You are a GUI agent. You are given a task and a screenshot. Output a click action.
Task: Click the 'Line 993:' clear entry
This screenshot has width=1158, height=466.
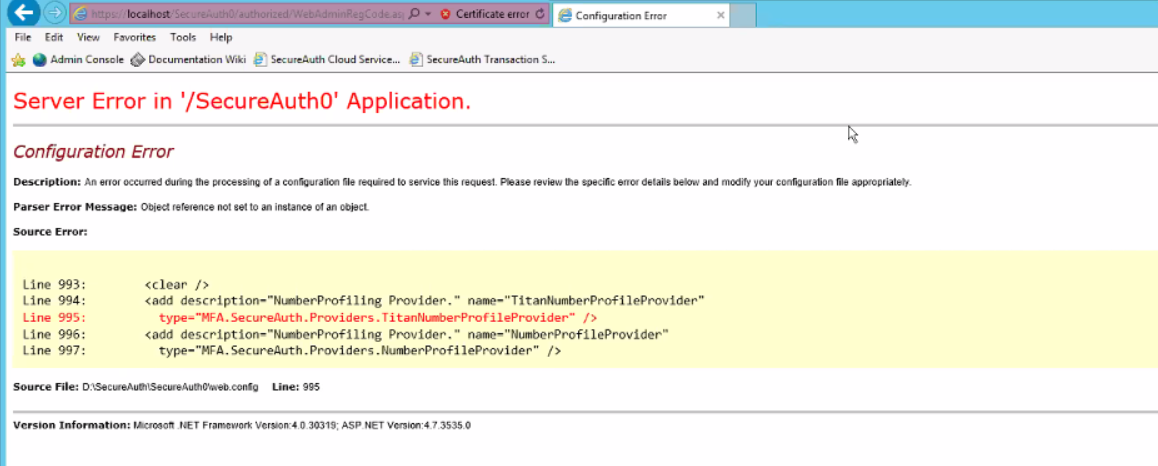click(x=116, y=284)
